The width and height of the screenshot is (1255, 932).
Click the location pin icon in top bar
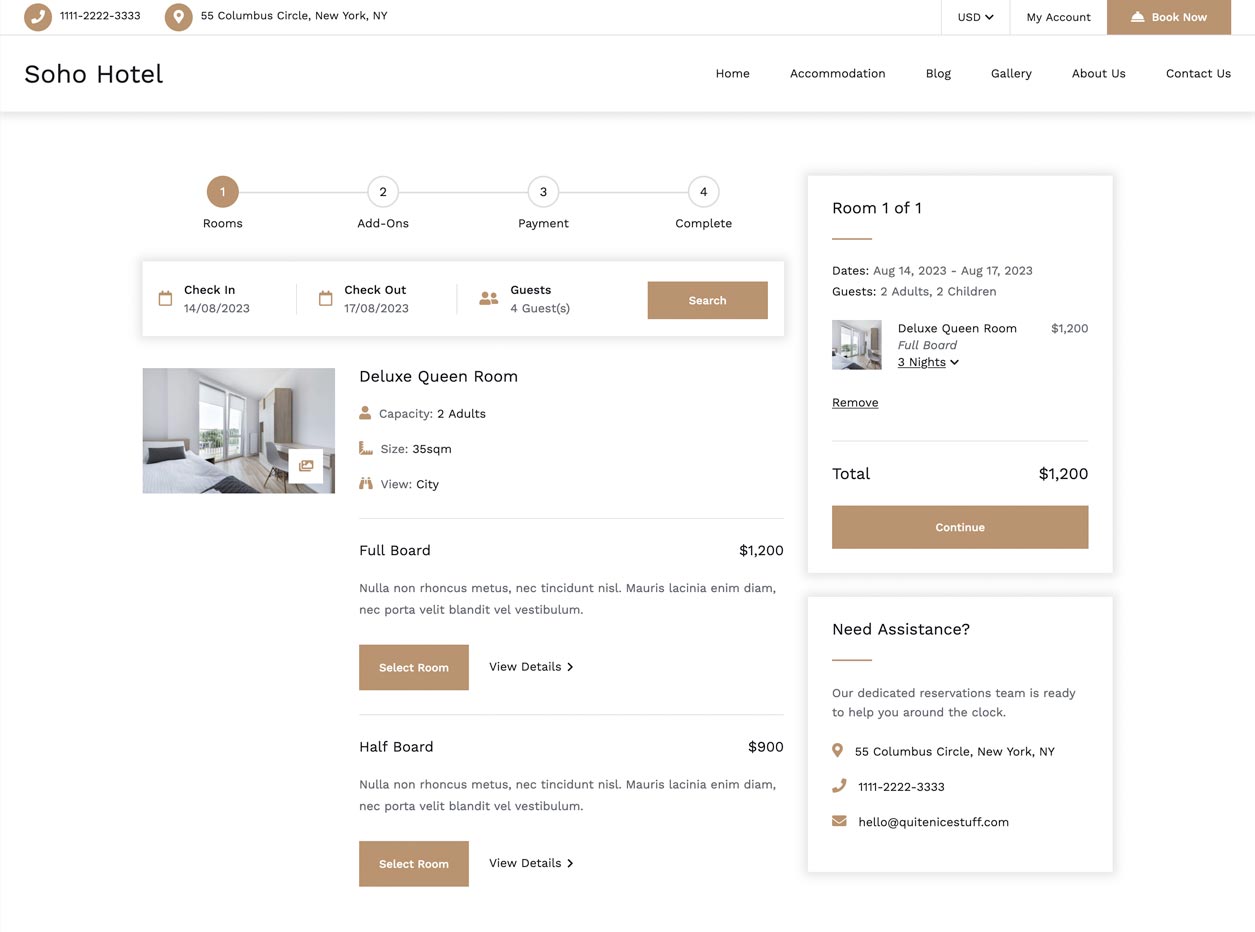point(178,17)
